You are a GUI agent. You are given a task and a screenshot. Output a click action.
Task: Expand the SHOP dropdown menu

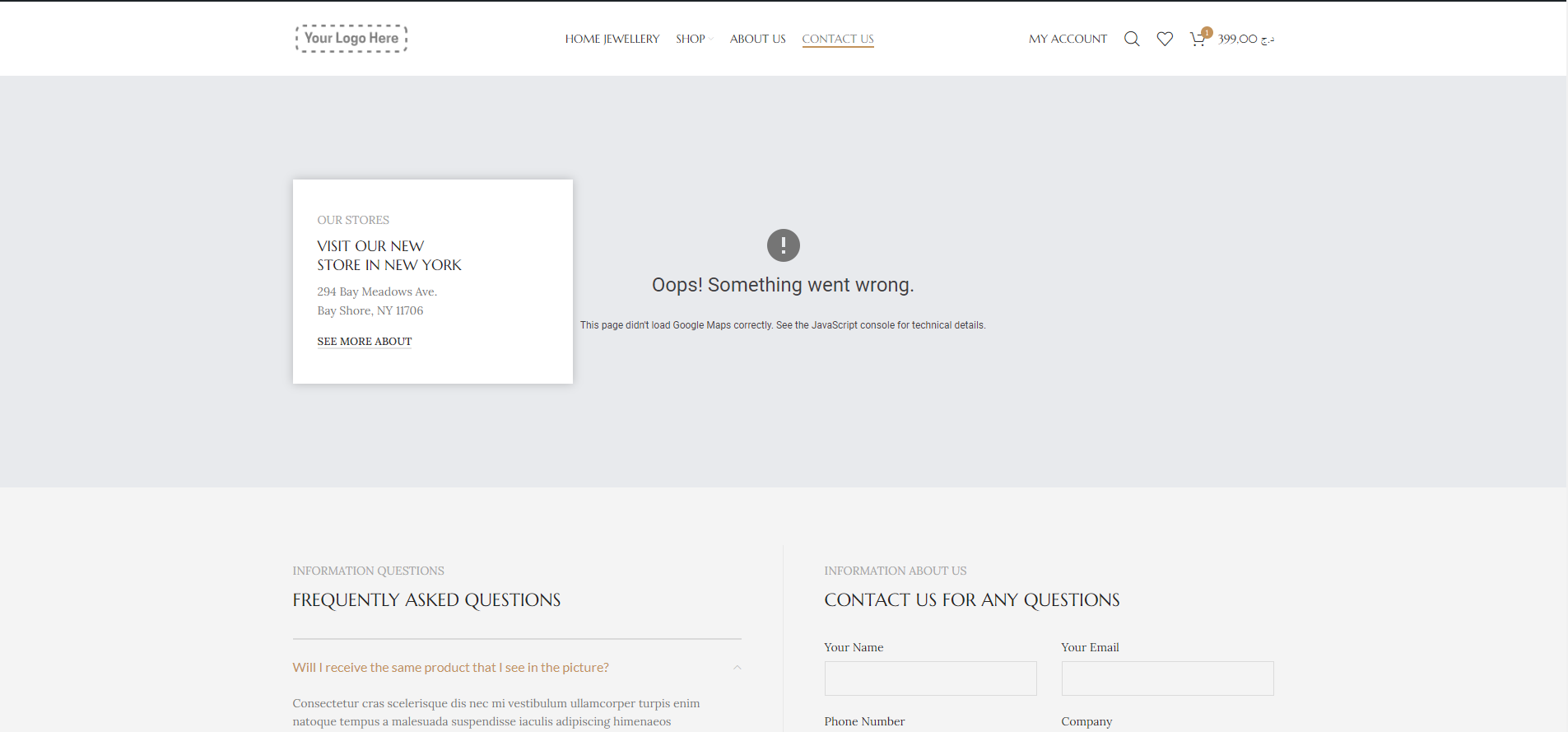(x=693, y=39)
